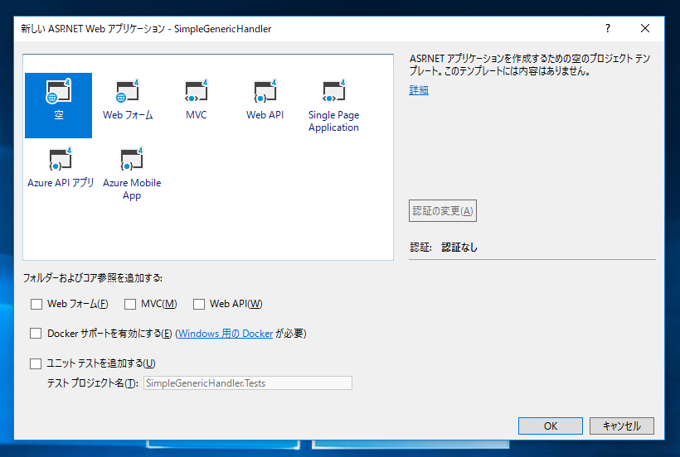Click the フォルダーおよびコア参照を追加する label

pos(93,277)
